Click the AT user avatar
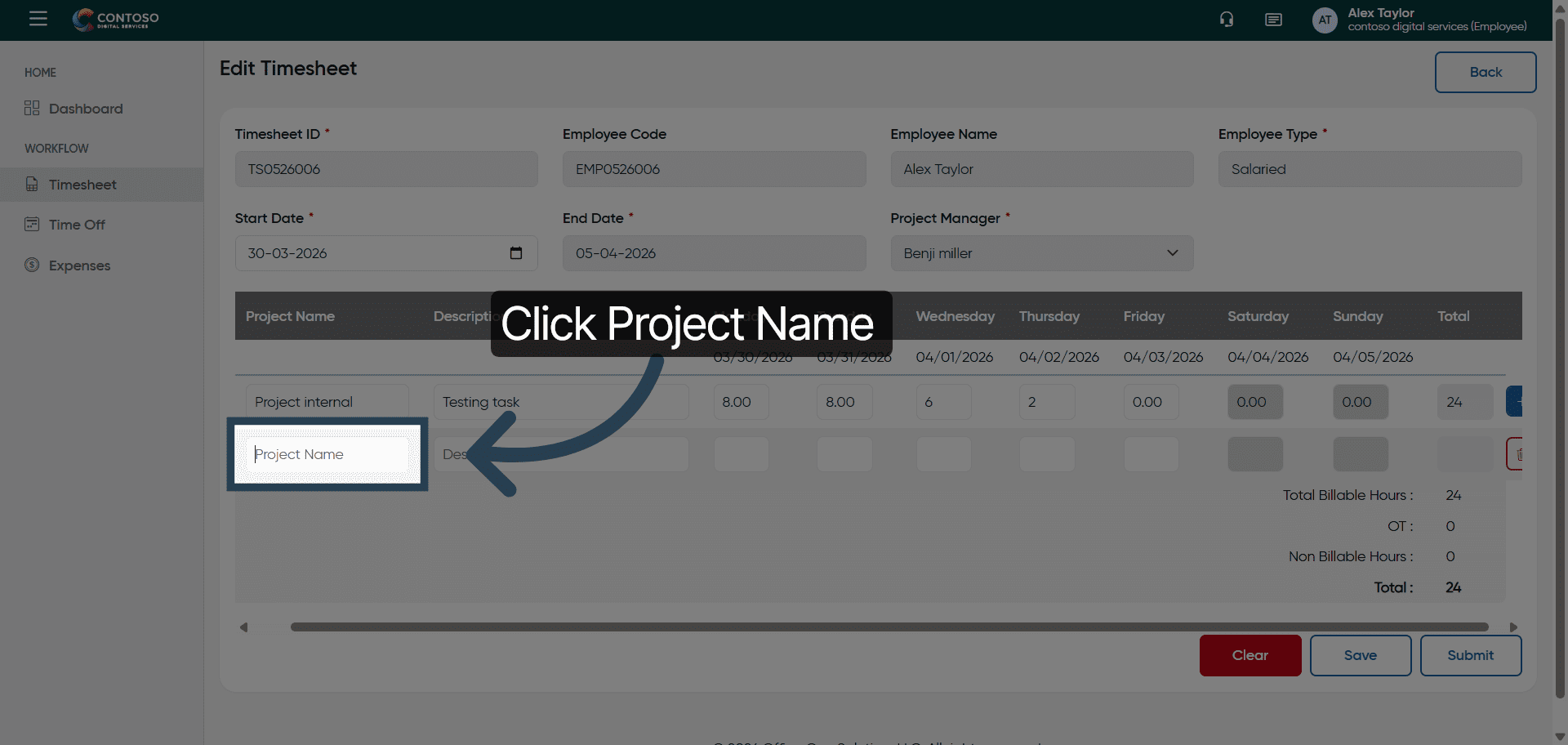Screen dimensions: 1568x745 (x=1325, y=20)
